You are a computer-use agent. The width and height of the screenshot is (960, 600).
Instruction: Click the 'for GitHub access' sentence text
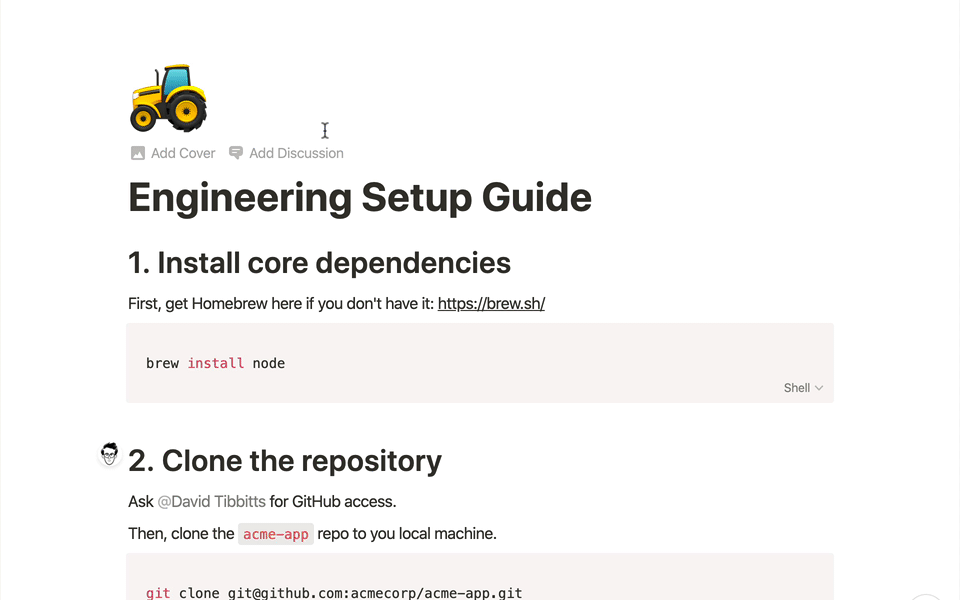[x=332, y=501]
